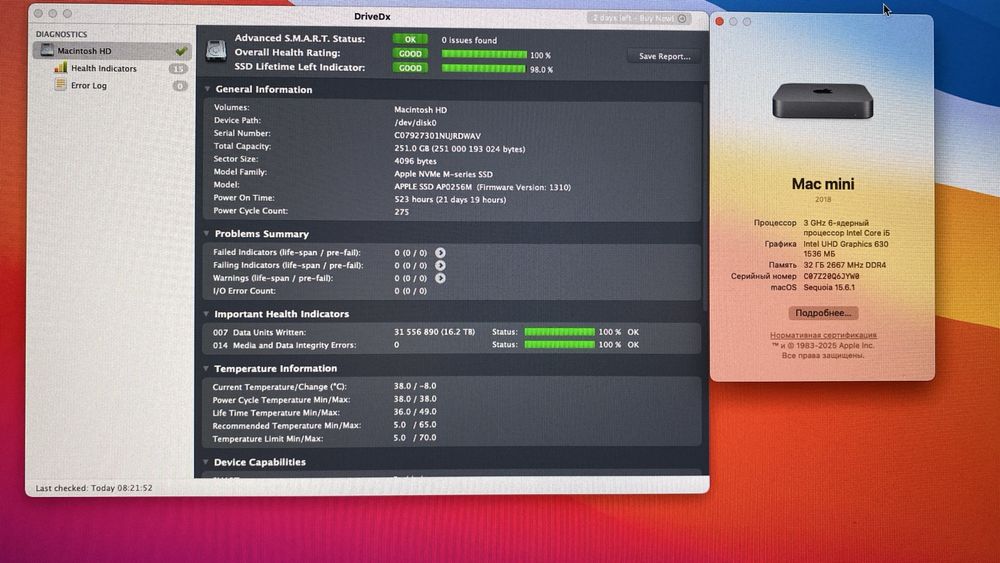Close the About This Mac window

719,21
